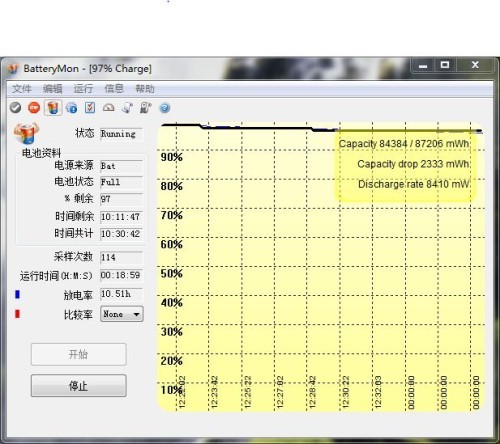Screen dimensions: 500x444
Task: Click the satellite dish toolbar icon
Action: click(127, 108)
